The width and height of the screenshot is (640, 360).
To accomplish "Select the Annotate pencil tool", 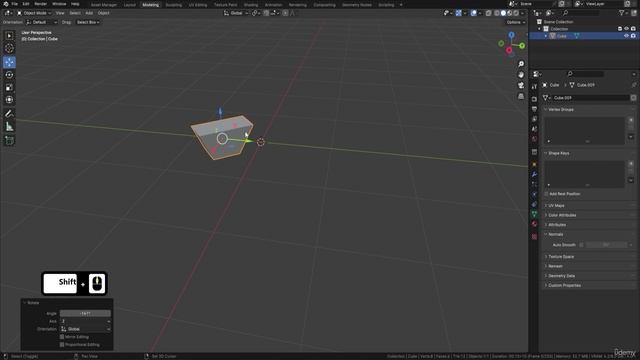I will (x=9, y=114).
